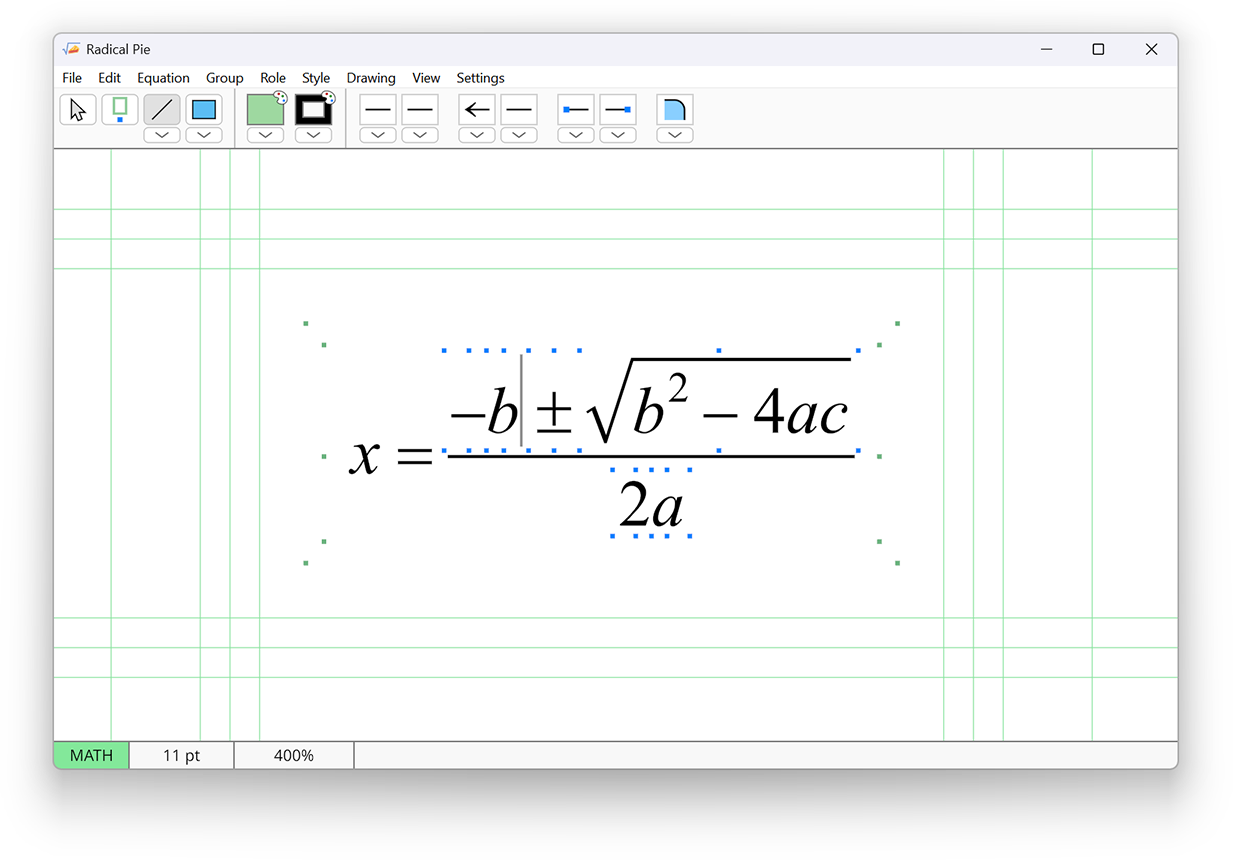Click the 400% zoom level indicator
The height and width of the screenshot is (860, 1233).
click(293, 755)
